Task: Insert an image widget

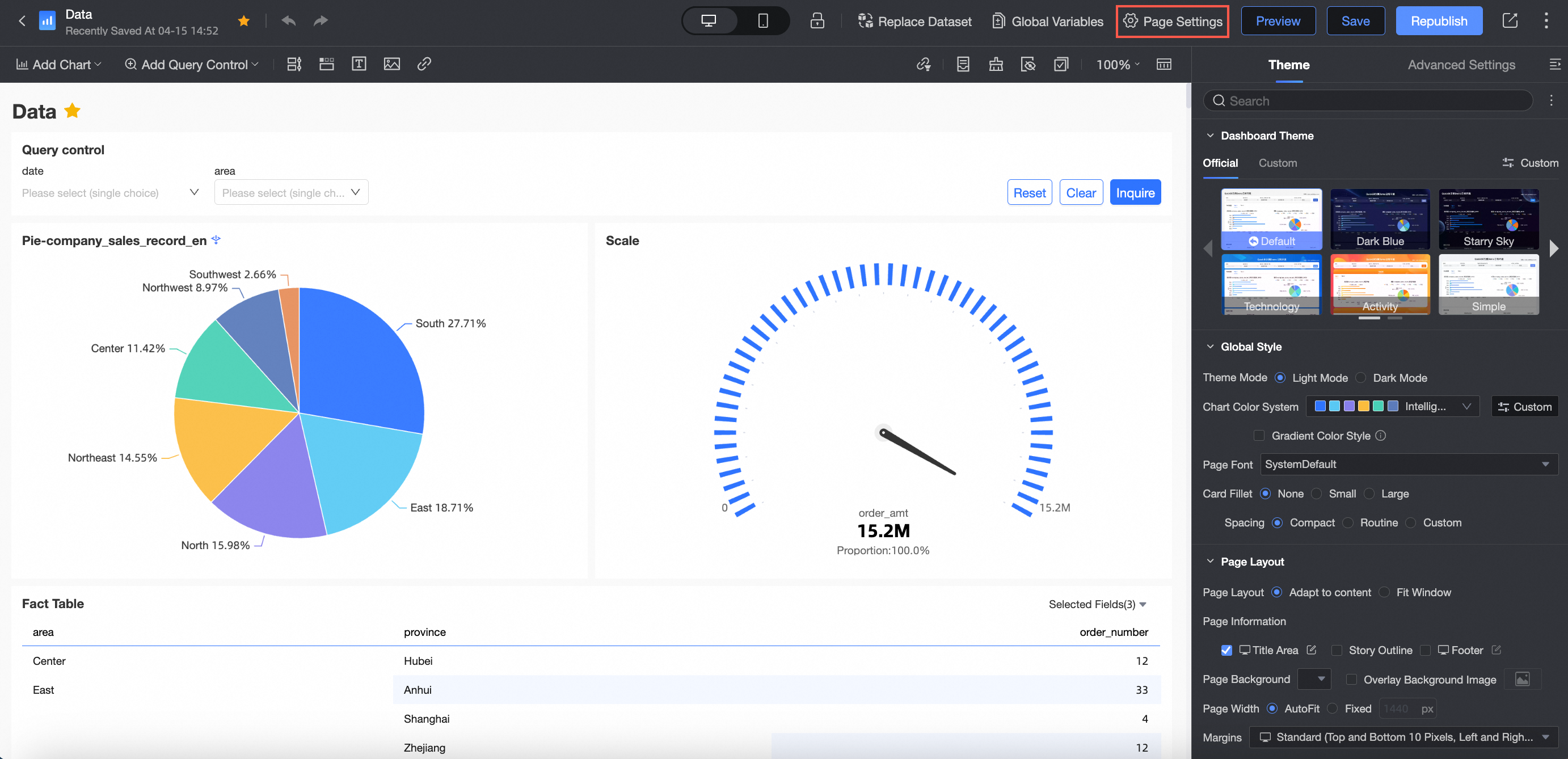Action: [x=392, y=64]
